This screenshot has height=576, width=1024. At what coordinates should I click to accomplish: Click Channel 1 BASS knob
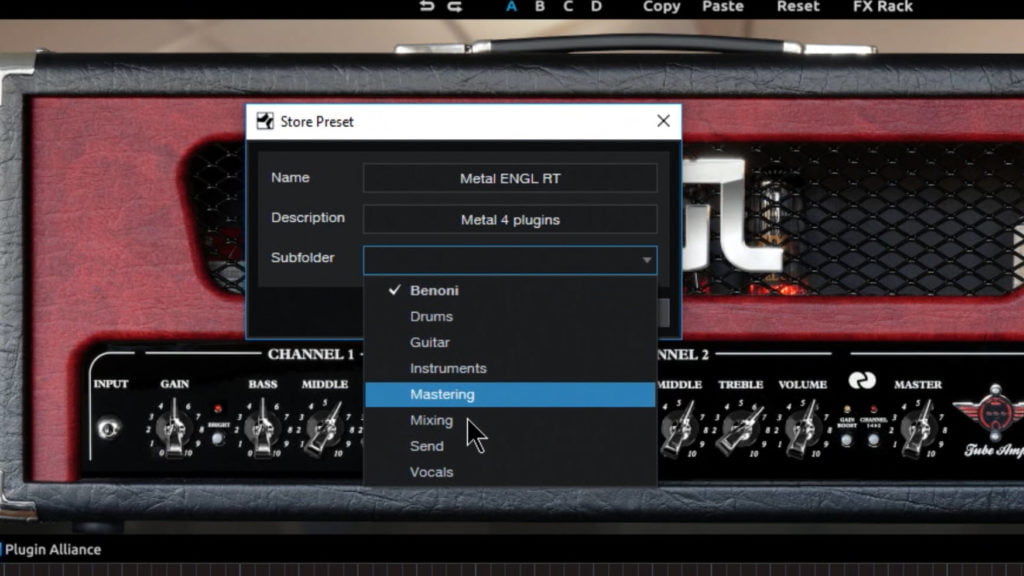point(262,429)
